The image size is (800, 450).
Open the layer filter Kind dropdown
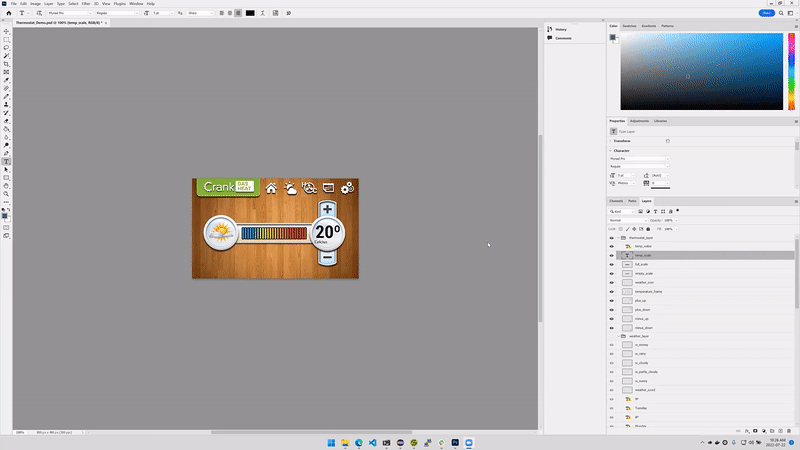point(621,211)
